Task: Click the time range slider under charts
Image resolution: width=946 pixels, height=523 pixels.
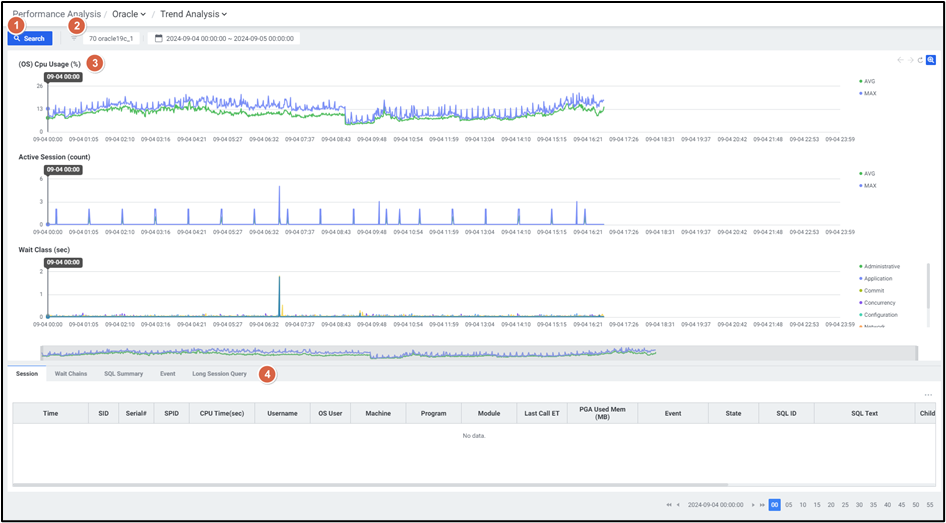Action: [x=478, y=352]
